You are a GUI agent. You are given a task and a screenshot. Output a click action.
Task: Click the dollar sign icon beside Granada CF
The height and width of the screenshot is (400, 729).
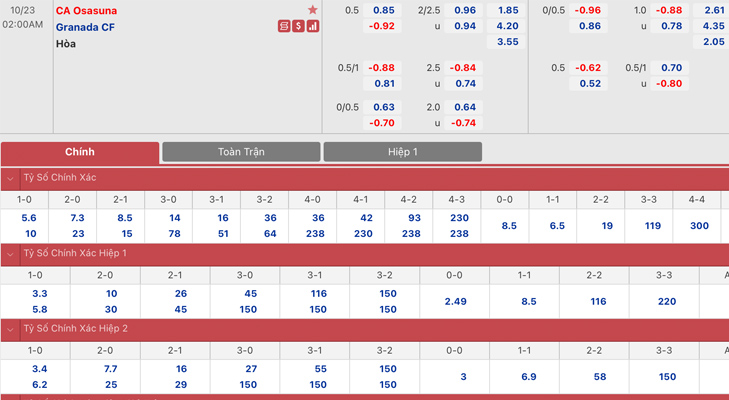(298, 27)
